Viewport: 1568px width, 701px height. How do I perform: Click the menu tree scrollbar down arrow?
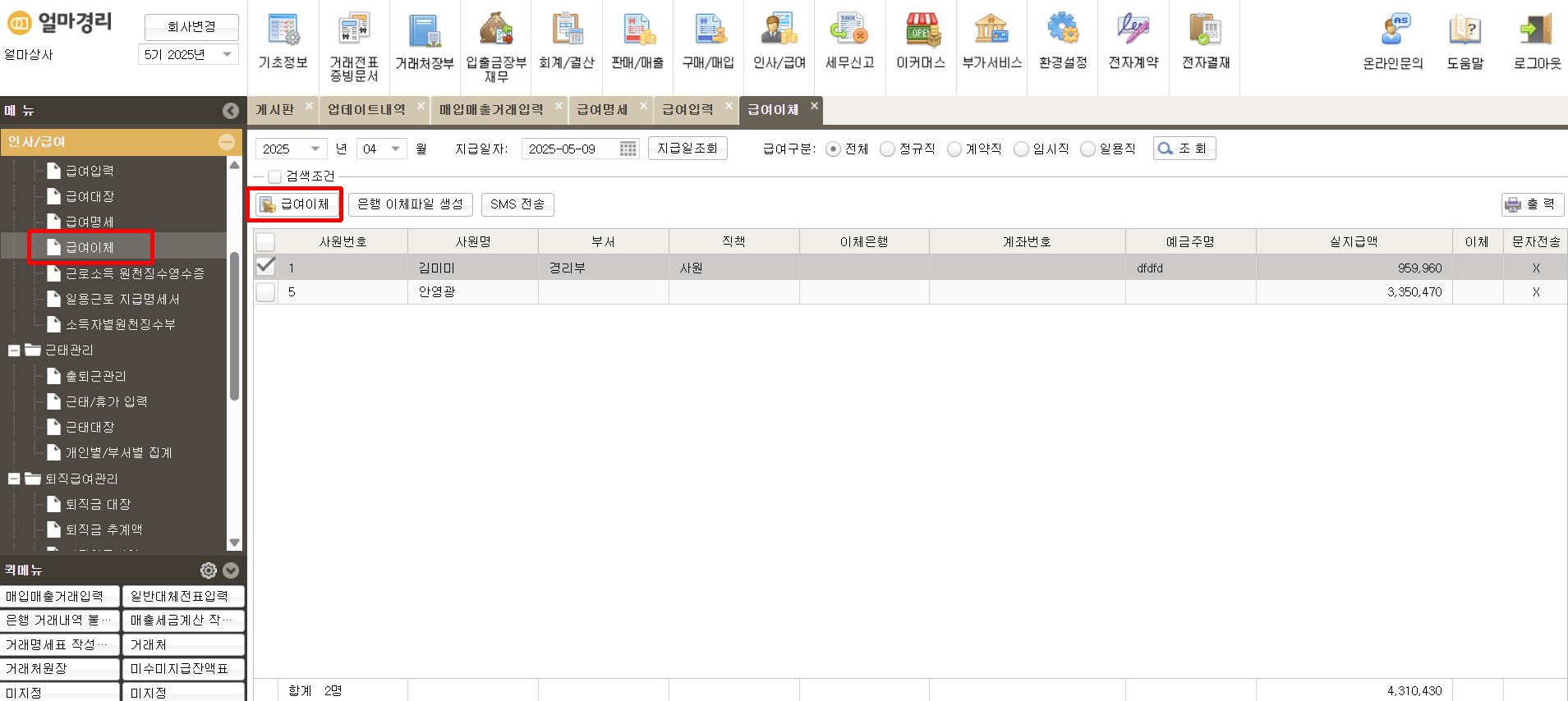[234, 543]
